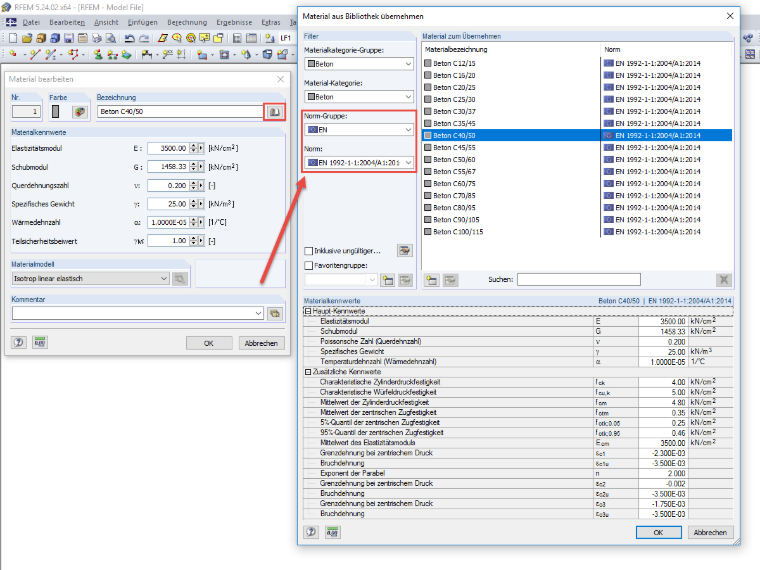Click the Print icon in main toolbar
This screenshot has width=760, height=570.
coord(97,38)
